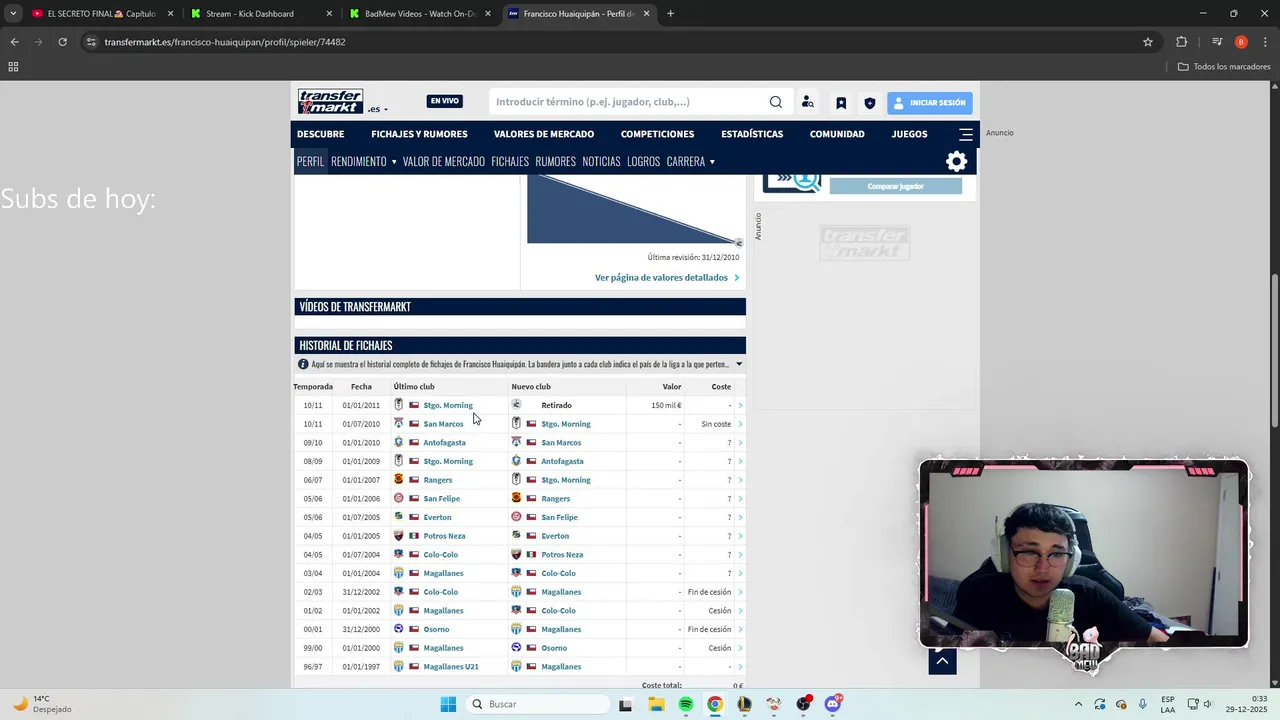
Task: Open the hamburger menu in the navigation bar
Action: click(966, 134)
